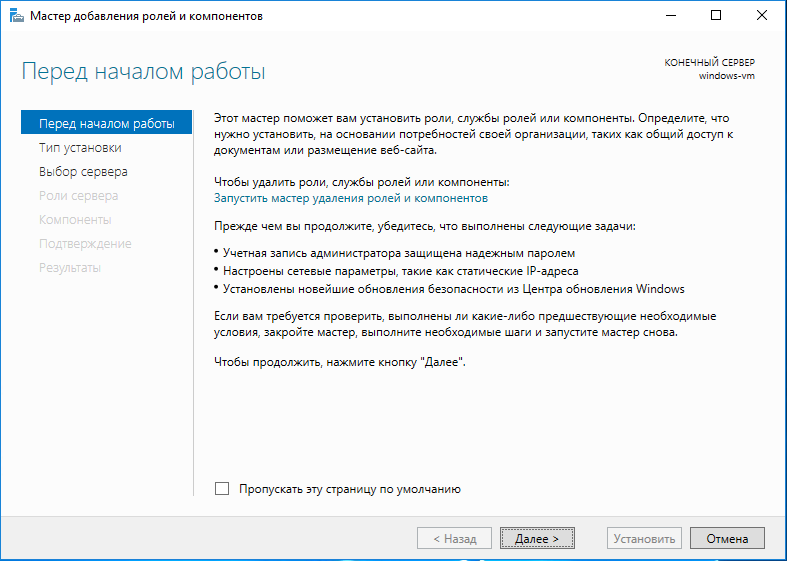Click the 'Перед началом работы' page heading
The image size is (787, 561).
[144, 71]
